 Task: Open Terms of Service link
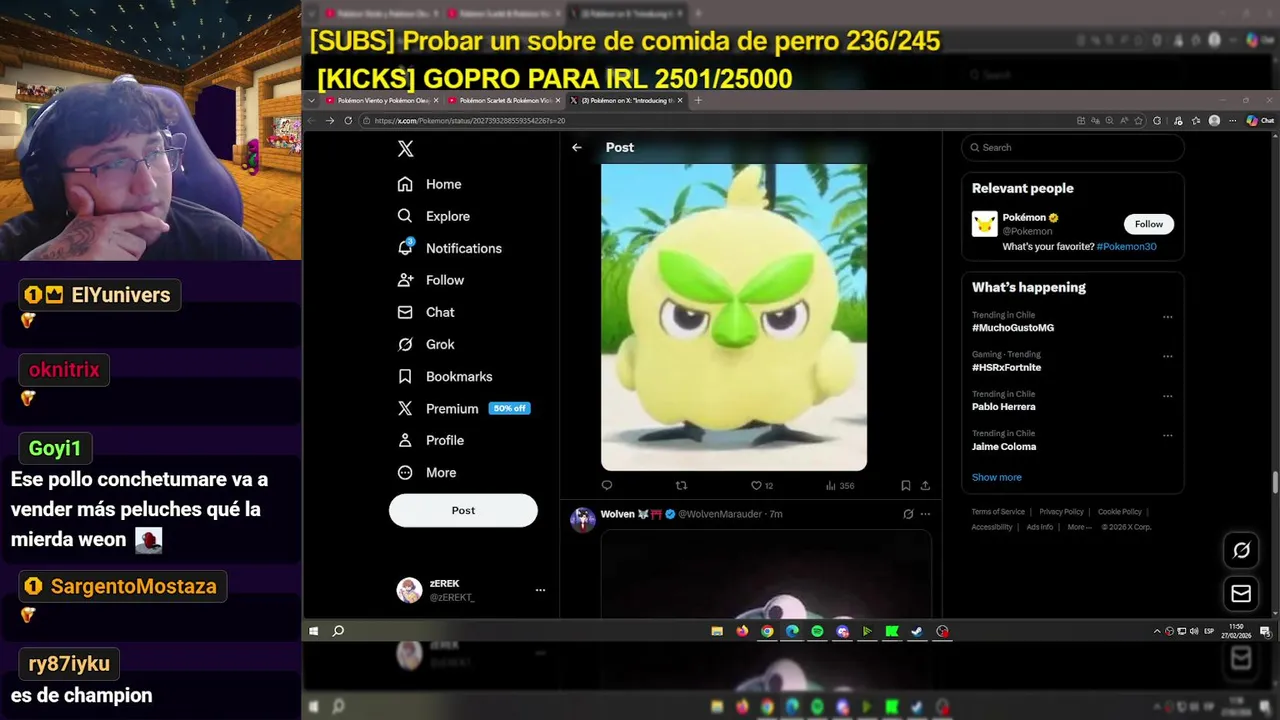(998, 511)
